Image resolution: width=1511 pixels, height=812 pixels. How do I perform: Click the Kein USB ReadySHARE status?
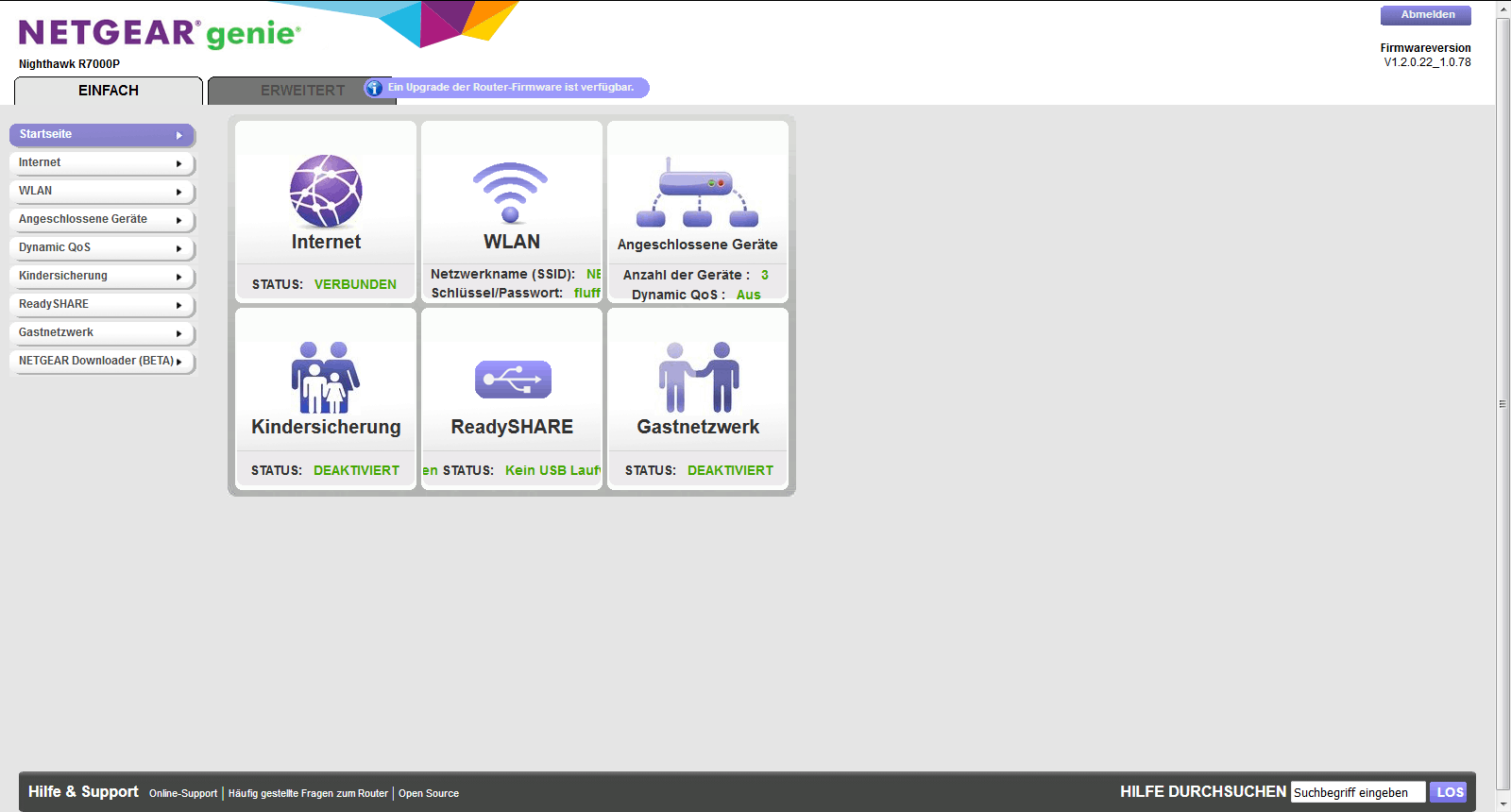pos(552,470)
